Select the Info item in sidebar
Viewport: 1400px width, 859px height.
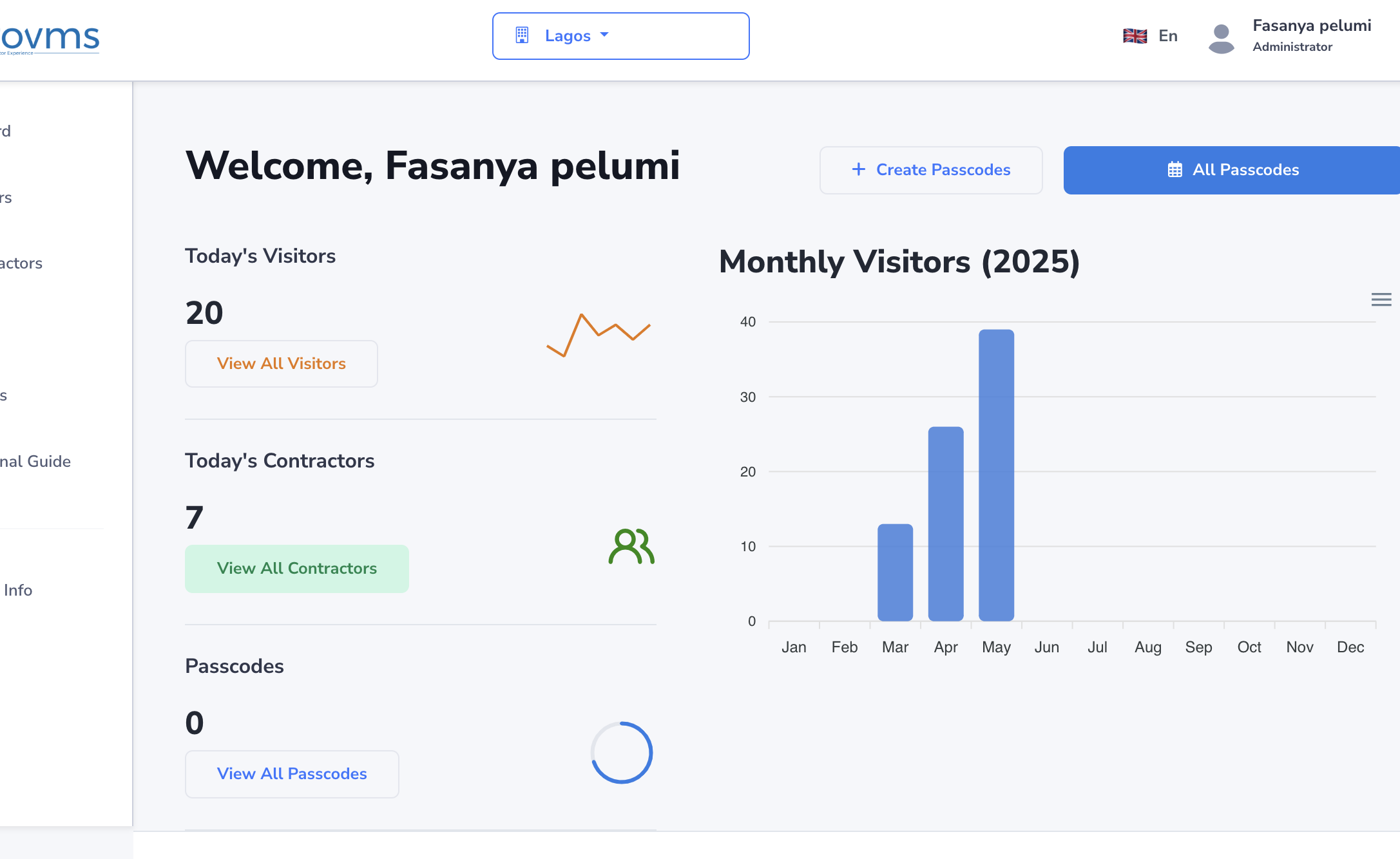(17, 590)
